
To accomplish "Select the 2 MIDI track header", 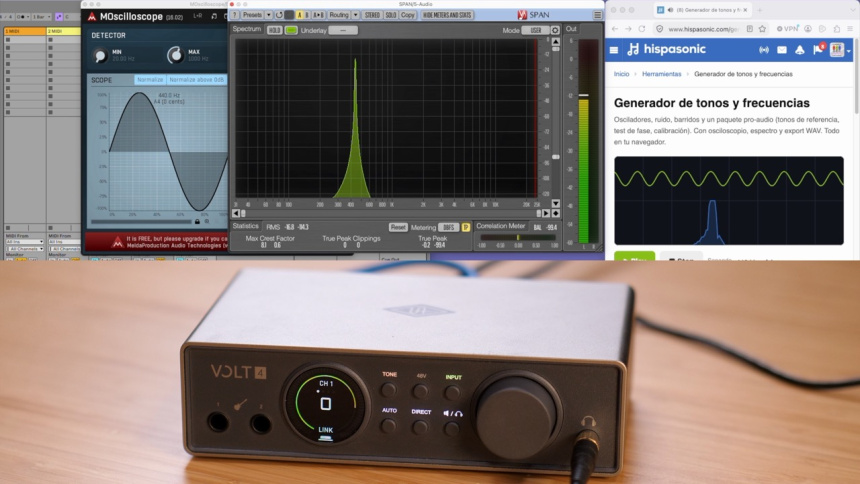I will pyautogui.click(x=63, y=31).
